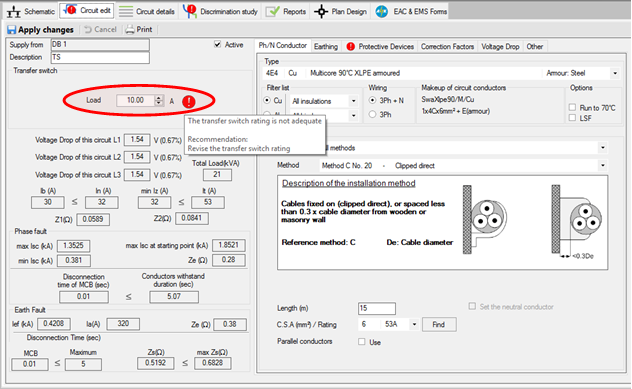Click the Description field TS
The image size is (632, 389).
tap(100, 58)
